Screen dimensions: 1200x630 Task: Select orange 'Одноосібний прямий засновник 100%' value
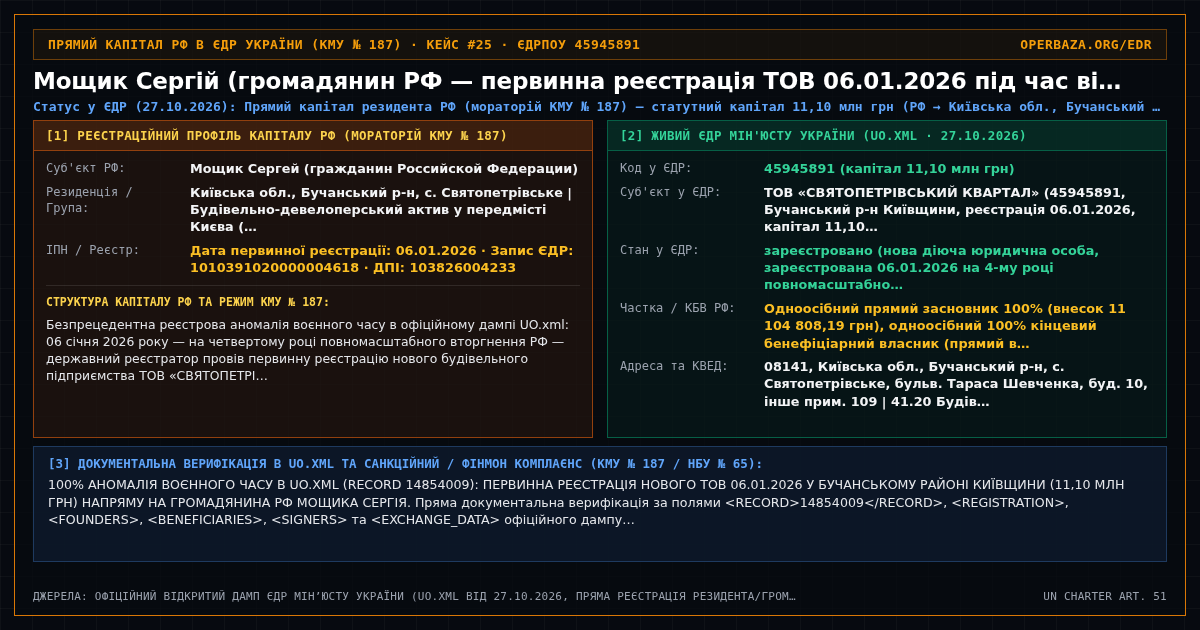945,325
